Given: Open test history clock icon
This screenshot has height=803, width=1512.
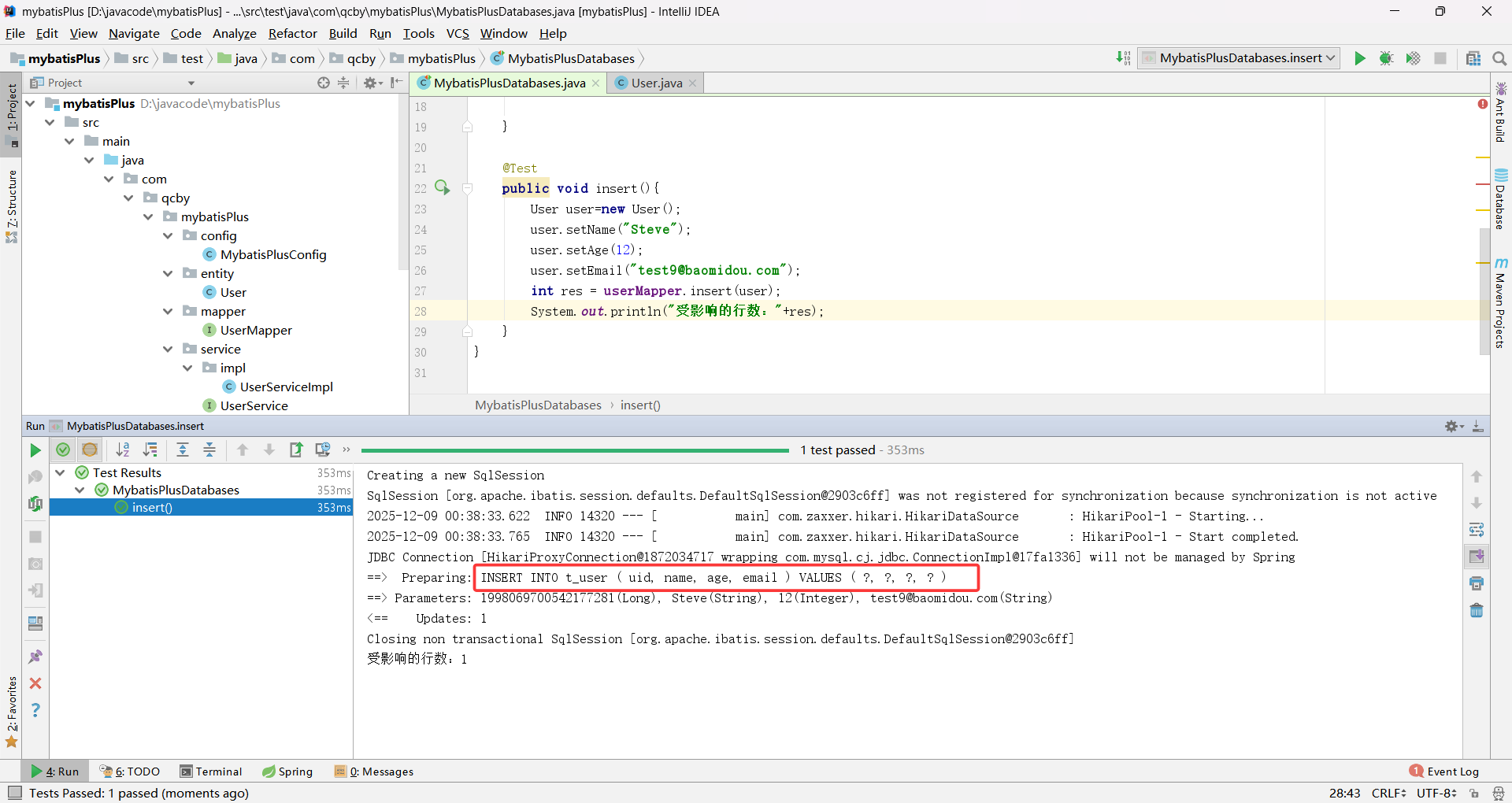Looking at the screenshot, I should coord(323,450).
